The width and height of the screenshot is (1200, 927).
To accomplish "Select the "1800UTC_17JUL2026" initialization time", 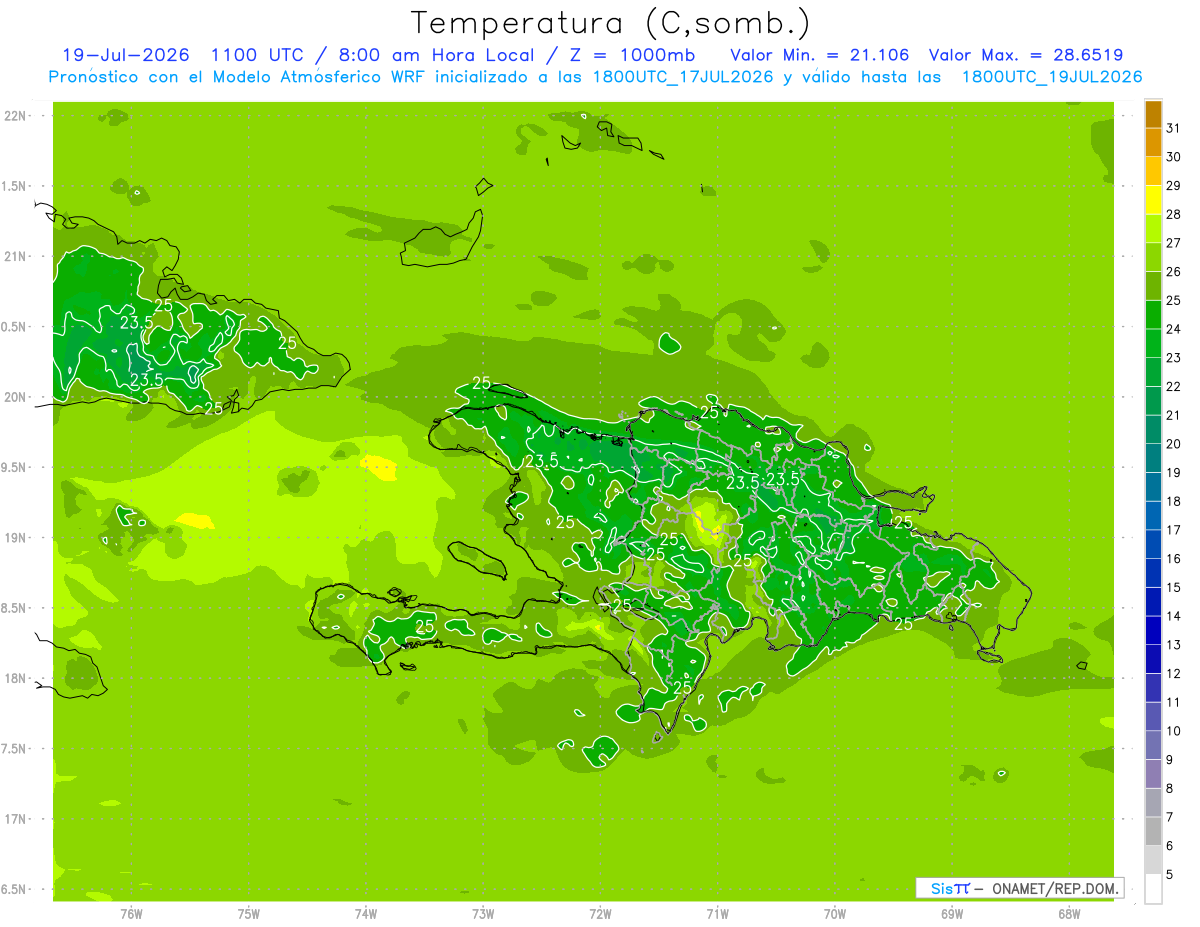I will 684,77.
